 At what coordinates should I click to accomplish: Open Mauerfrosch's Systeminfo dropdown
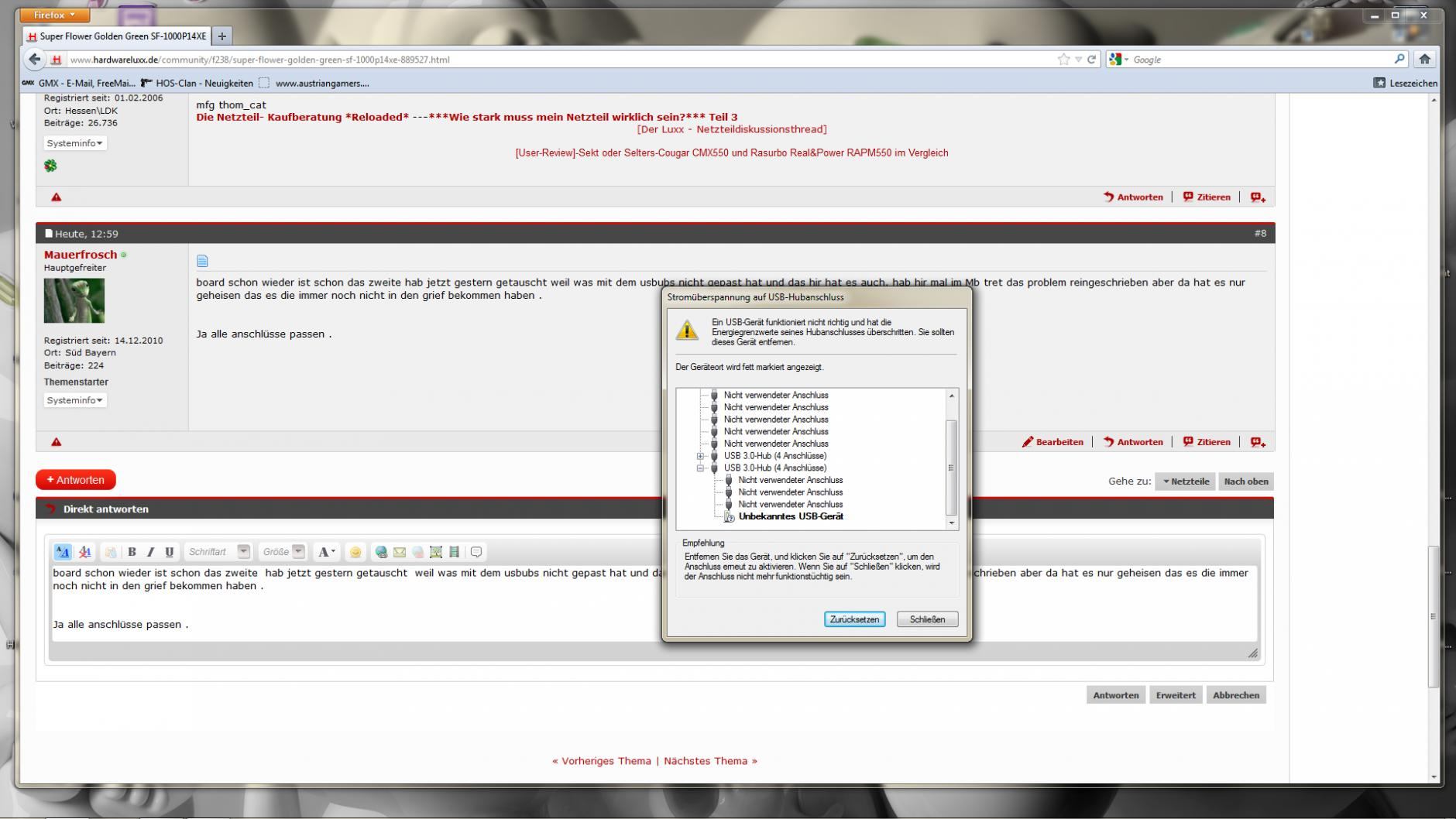point(75,400)
